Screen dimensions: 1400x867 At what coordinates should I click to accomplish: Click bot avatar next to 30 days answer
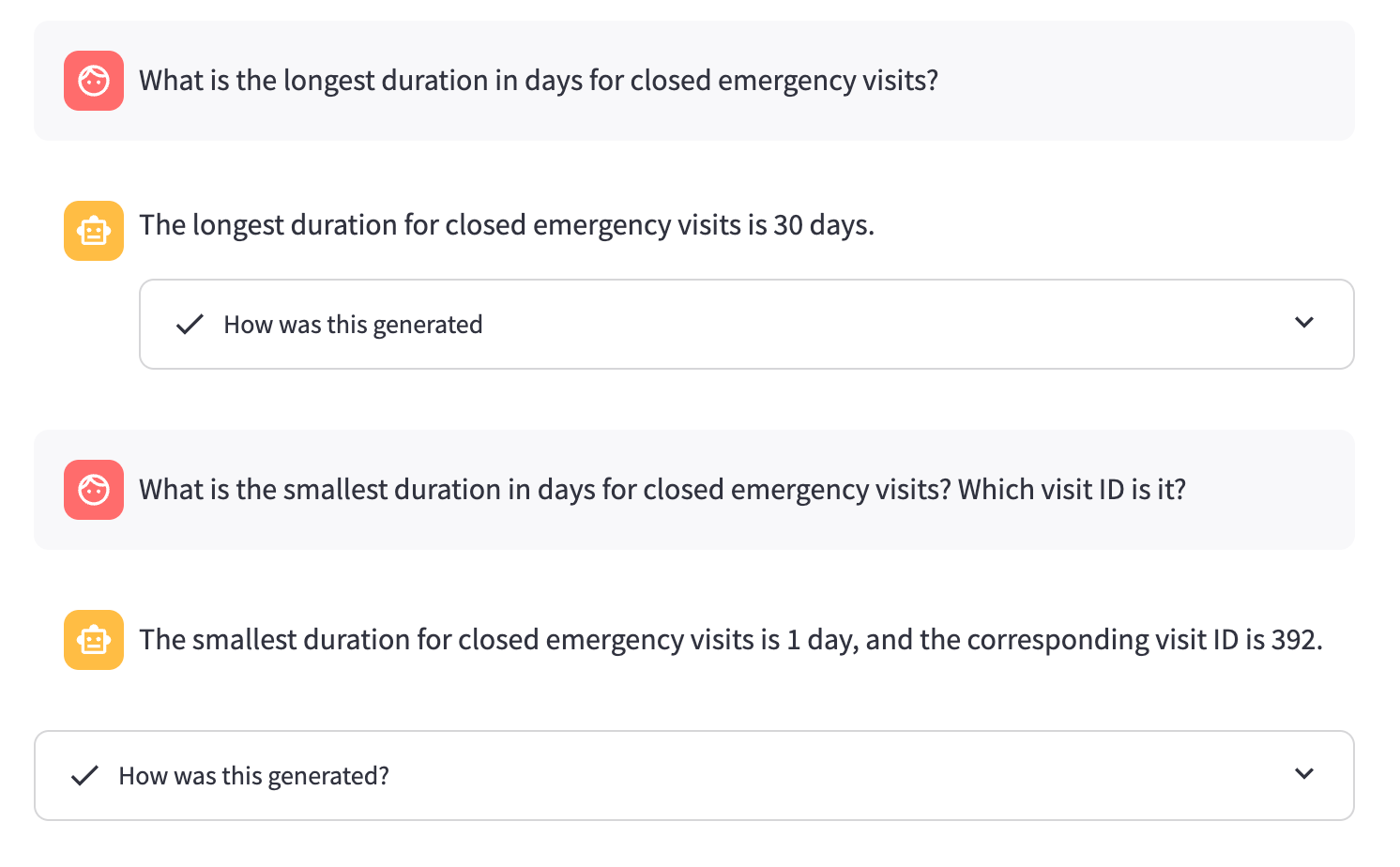point(94,231)
